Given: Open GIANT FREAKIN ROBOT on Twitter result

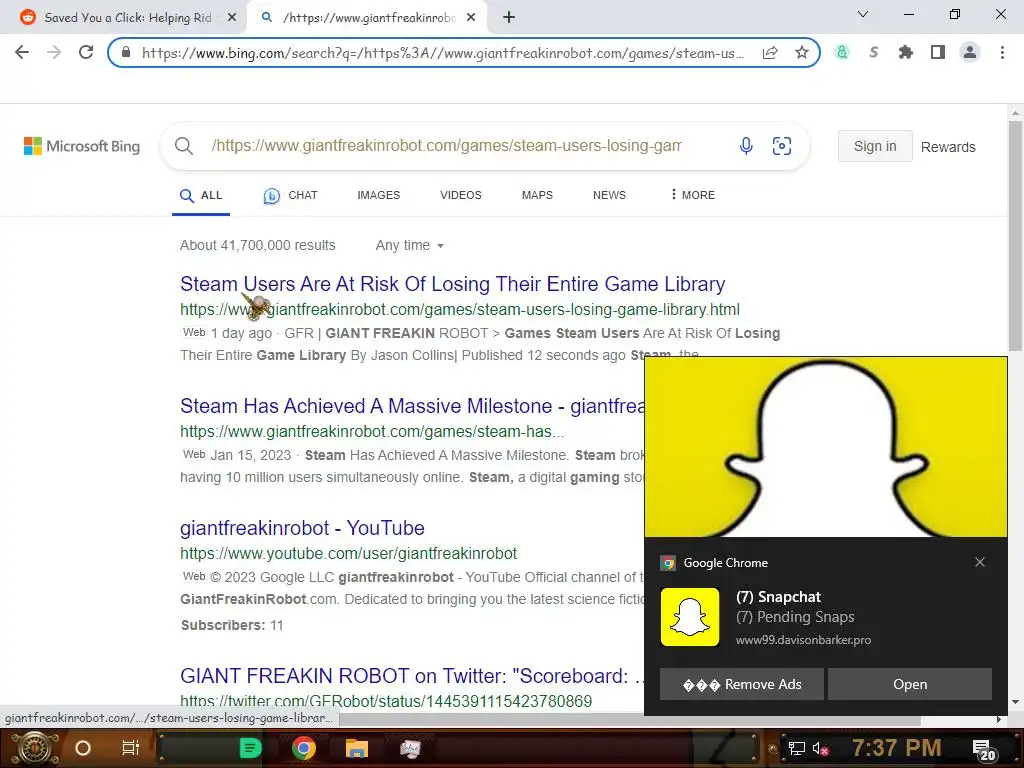Looking at the screenshot, I should pos(412,676).
